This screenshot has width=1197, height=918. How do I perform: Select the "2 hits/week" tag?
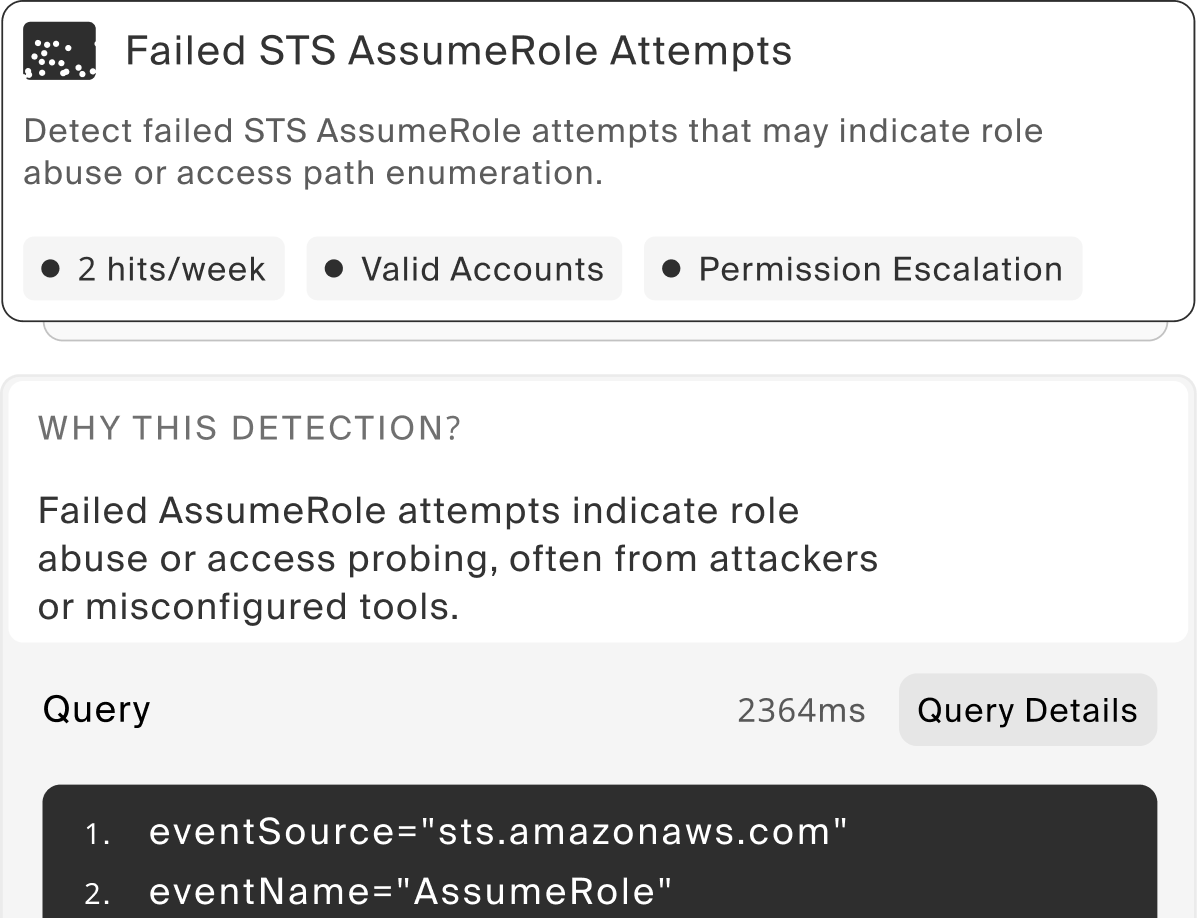click(x=154, y=269)
